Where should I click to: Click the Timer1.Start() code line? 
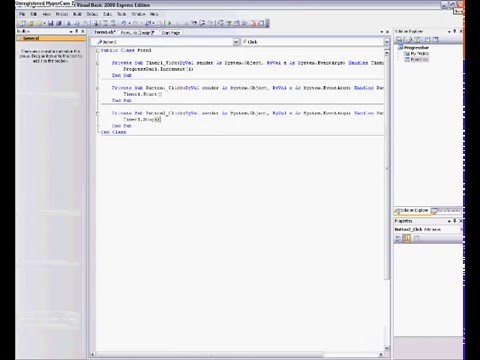pos(143,94)
